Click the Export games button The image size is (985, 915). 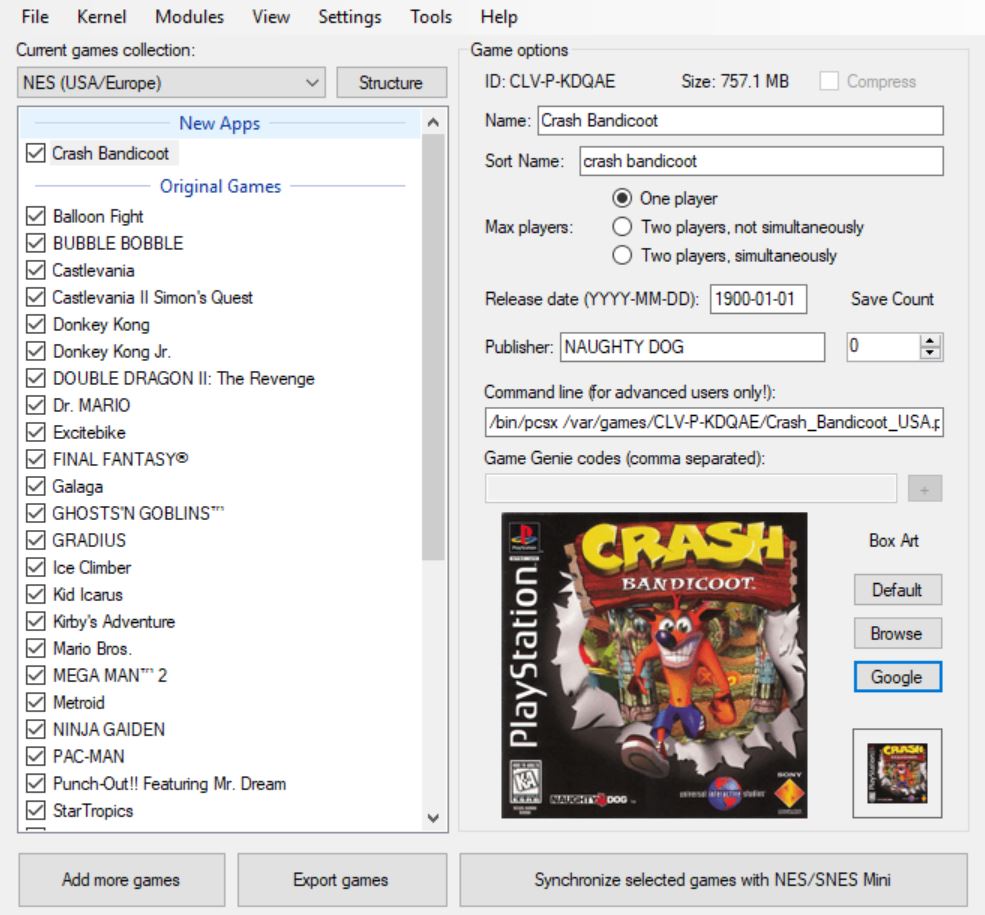coord(341,880)
